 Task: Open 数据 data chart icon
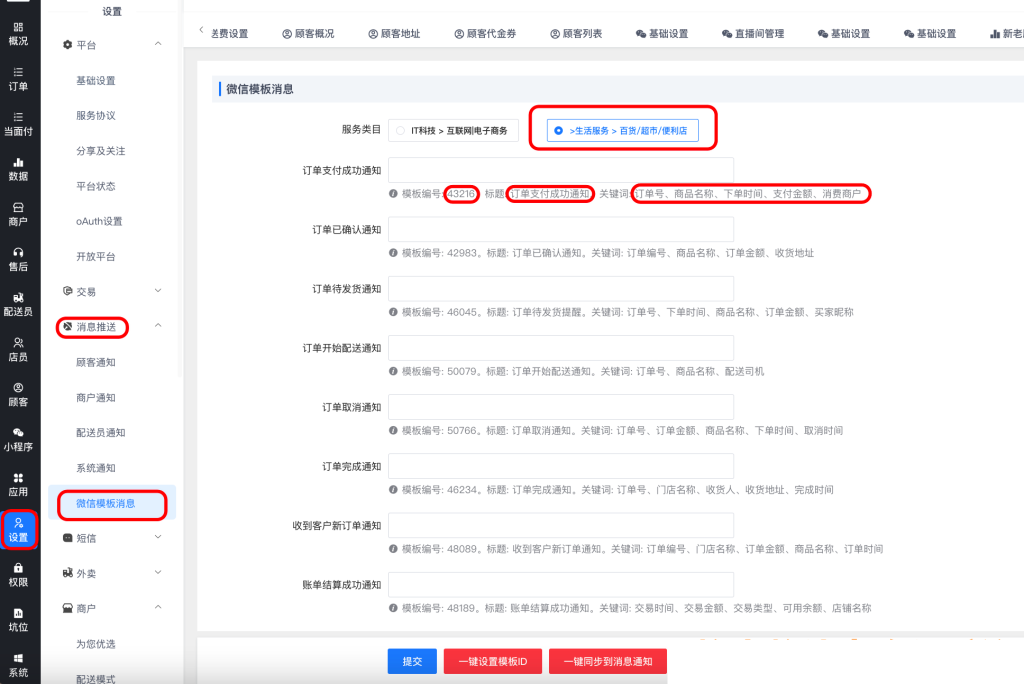[x=18, y=162]
